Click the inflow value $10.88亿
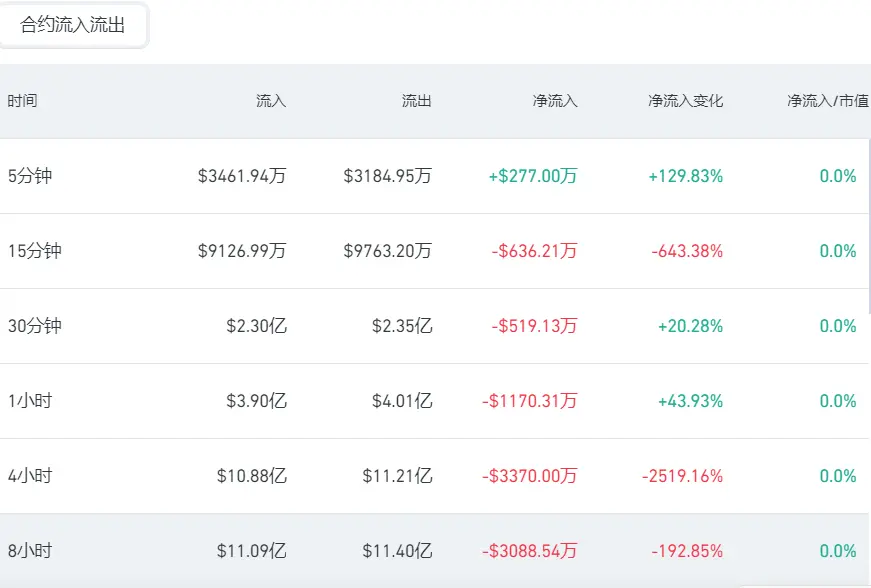Viewport: 871px width, 588px height. click(252, 476)
